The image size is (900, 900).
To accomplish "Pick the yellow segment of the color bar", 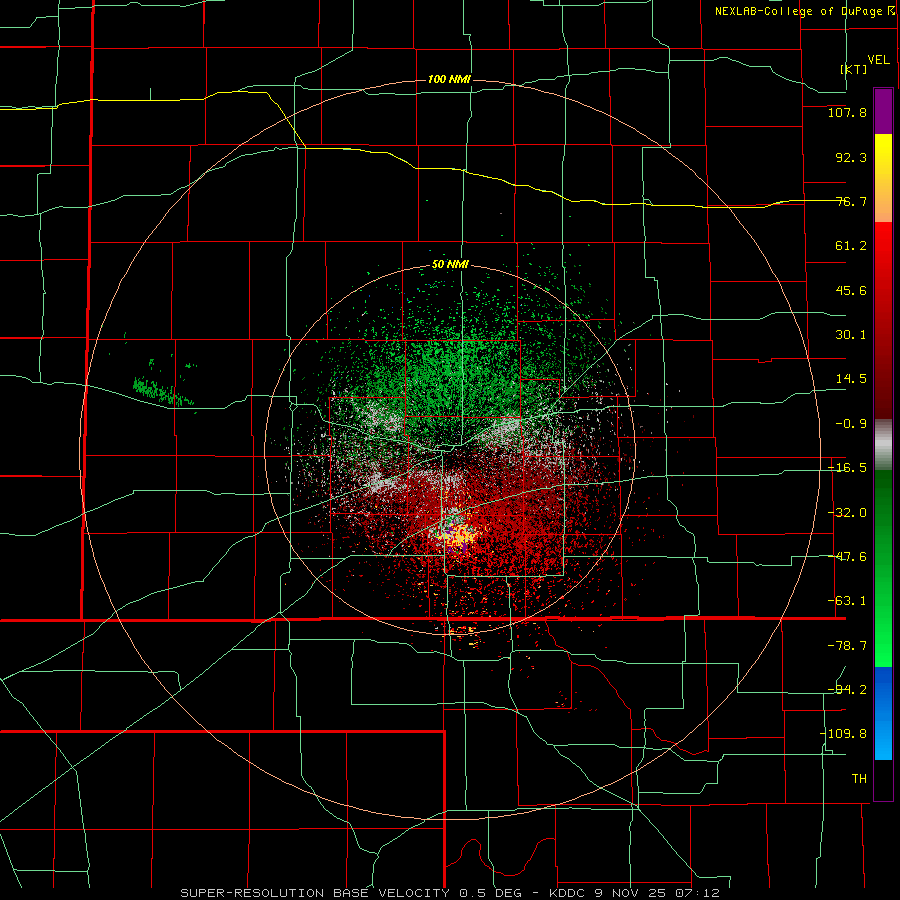I will pyautogui.click(x=883, y=178).
